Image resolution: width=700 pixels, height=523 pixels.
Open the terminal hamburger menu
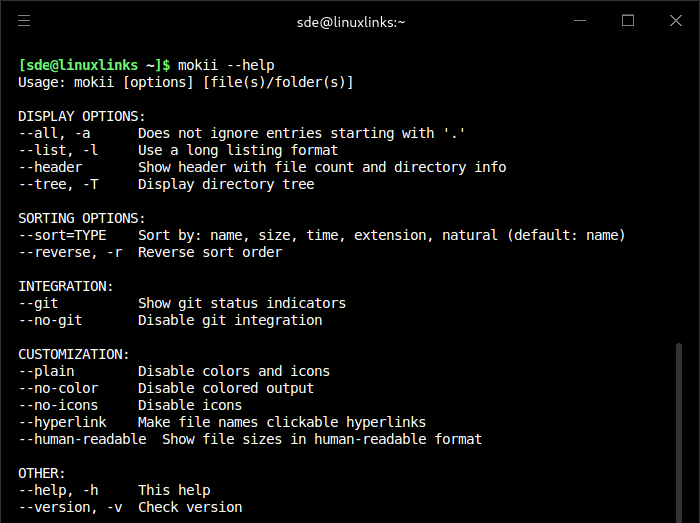(x=24, y=20)
